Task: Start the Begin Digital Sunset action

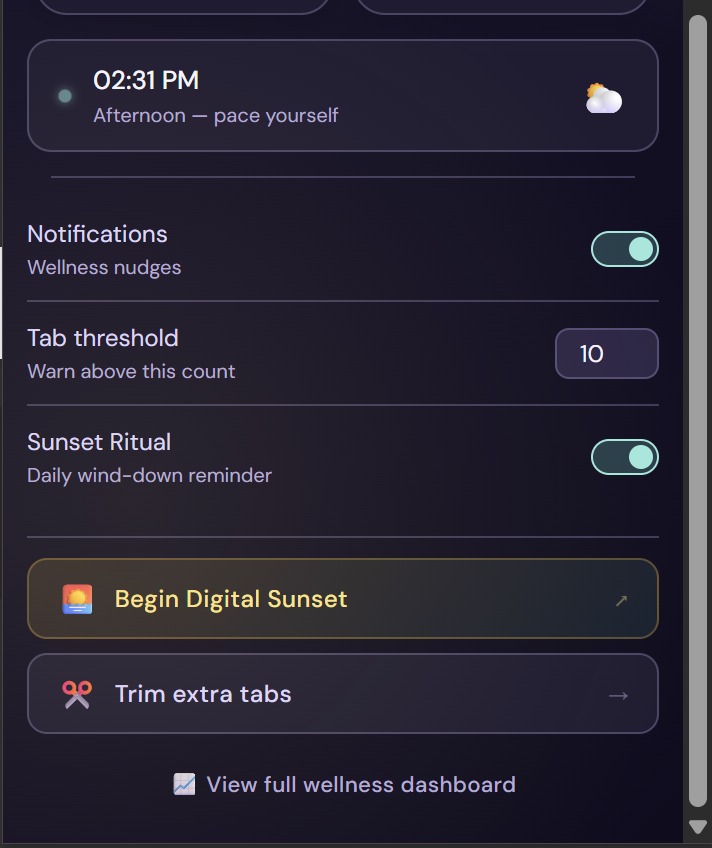Action: [x=343, y=599]
